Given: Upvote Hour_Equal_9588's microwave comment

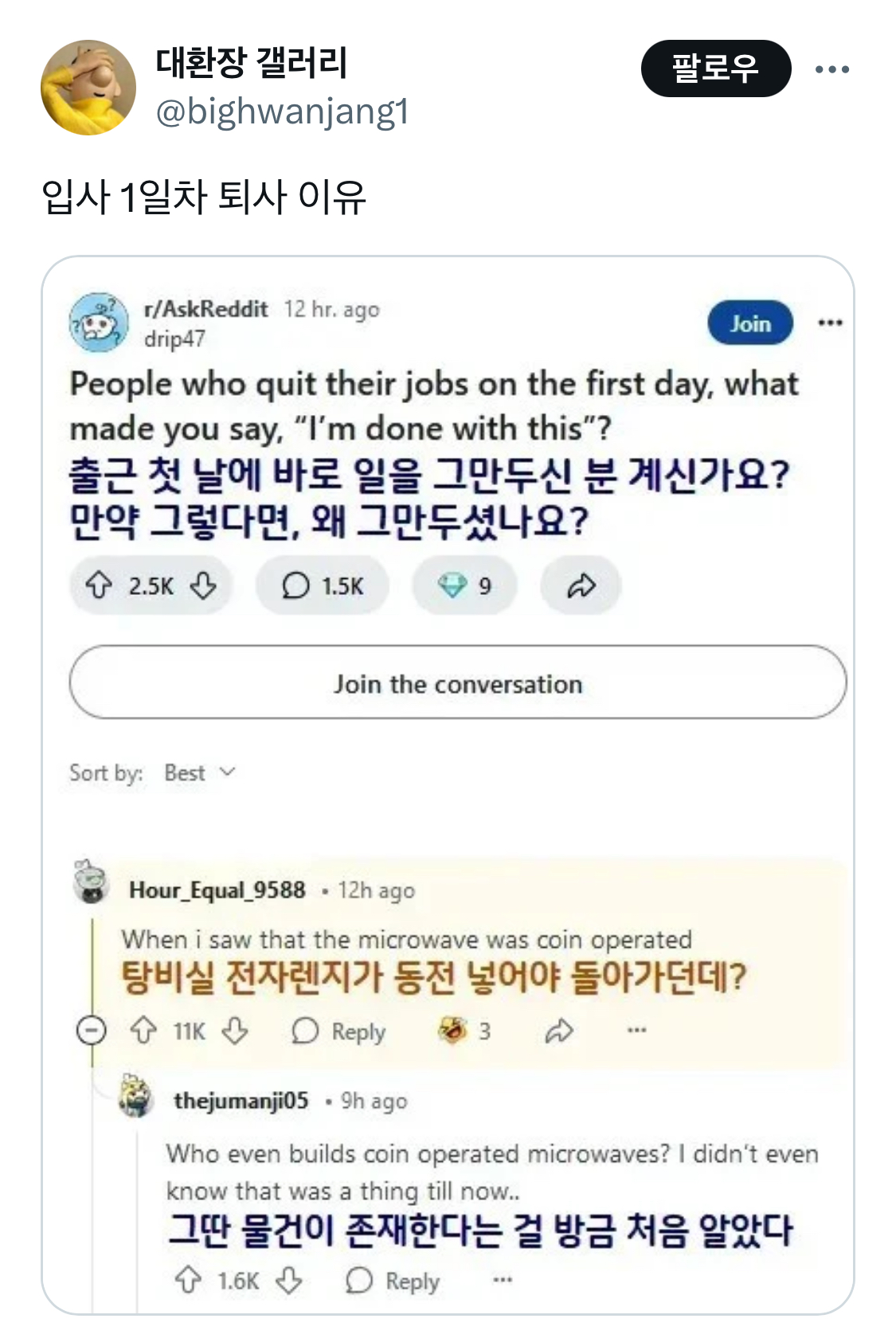Looking at the screenshot, I should tap(143, 1030).
